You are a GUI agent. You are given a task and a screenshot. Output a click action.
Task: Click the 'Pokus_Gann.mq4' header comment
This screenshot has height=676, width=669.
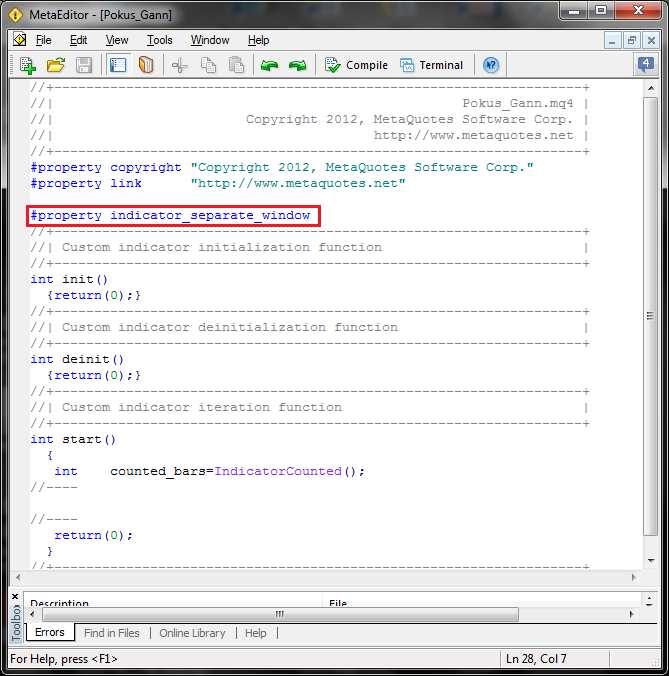tap(518, 103)
